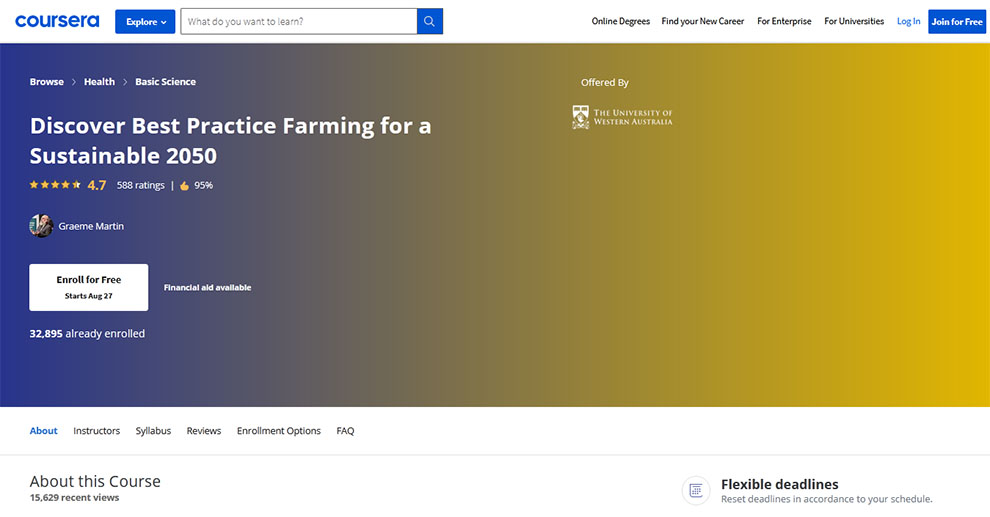Click the Join for Free button

[957, 21]
